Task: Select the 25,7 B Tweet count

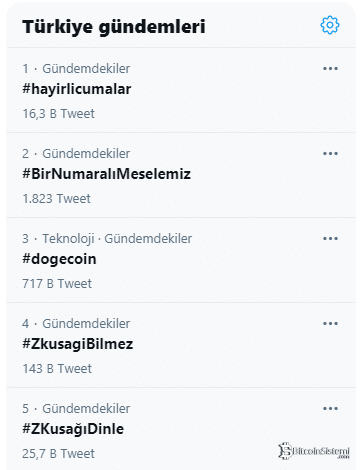Action: [x=58, y=454]
